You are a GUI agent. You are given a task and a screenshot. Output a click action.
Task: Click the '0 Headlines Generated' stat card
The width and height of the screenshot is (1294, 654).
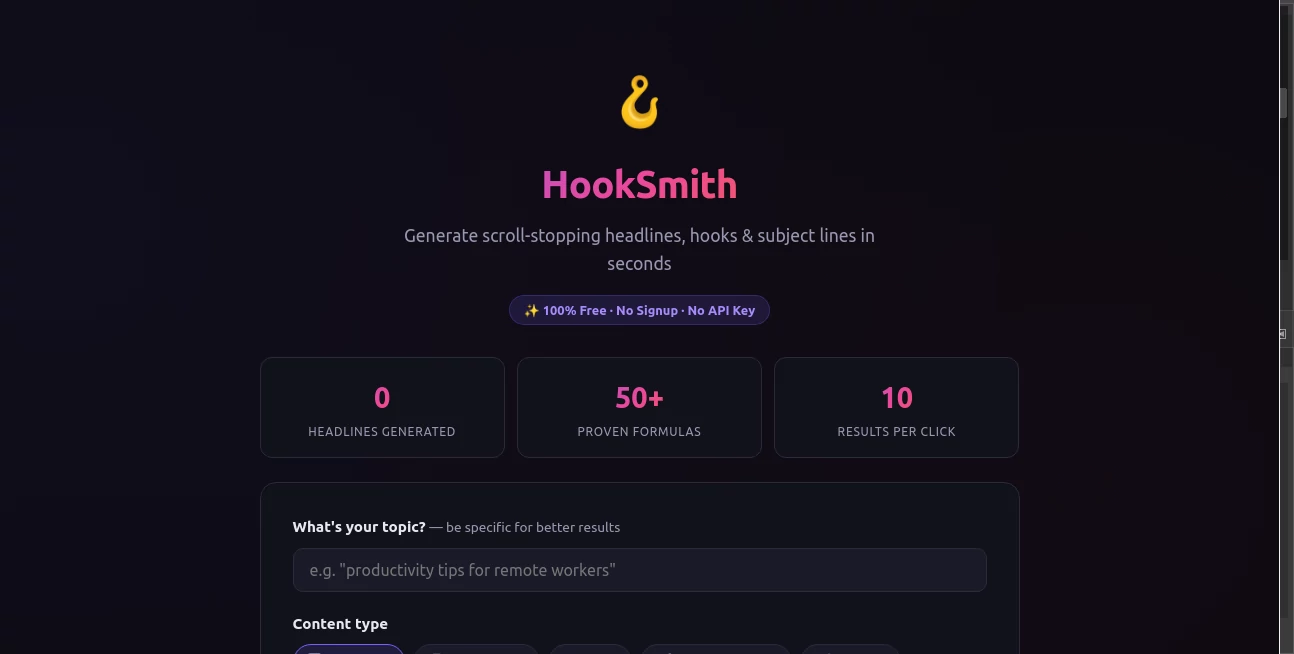click(382, 407)
